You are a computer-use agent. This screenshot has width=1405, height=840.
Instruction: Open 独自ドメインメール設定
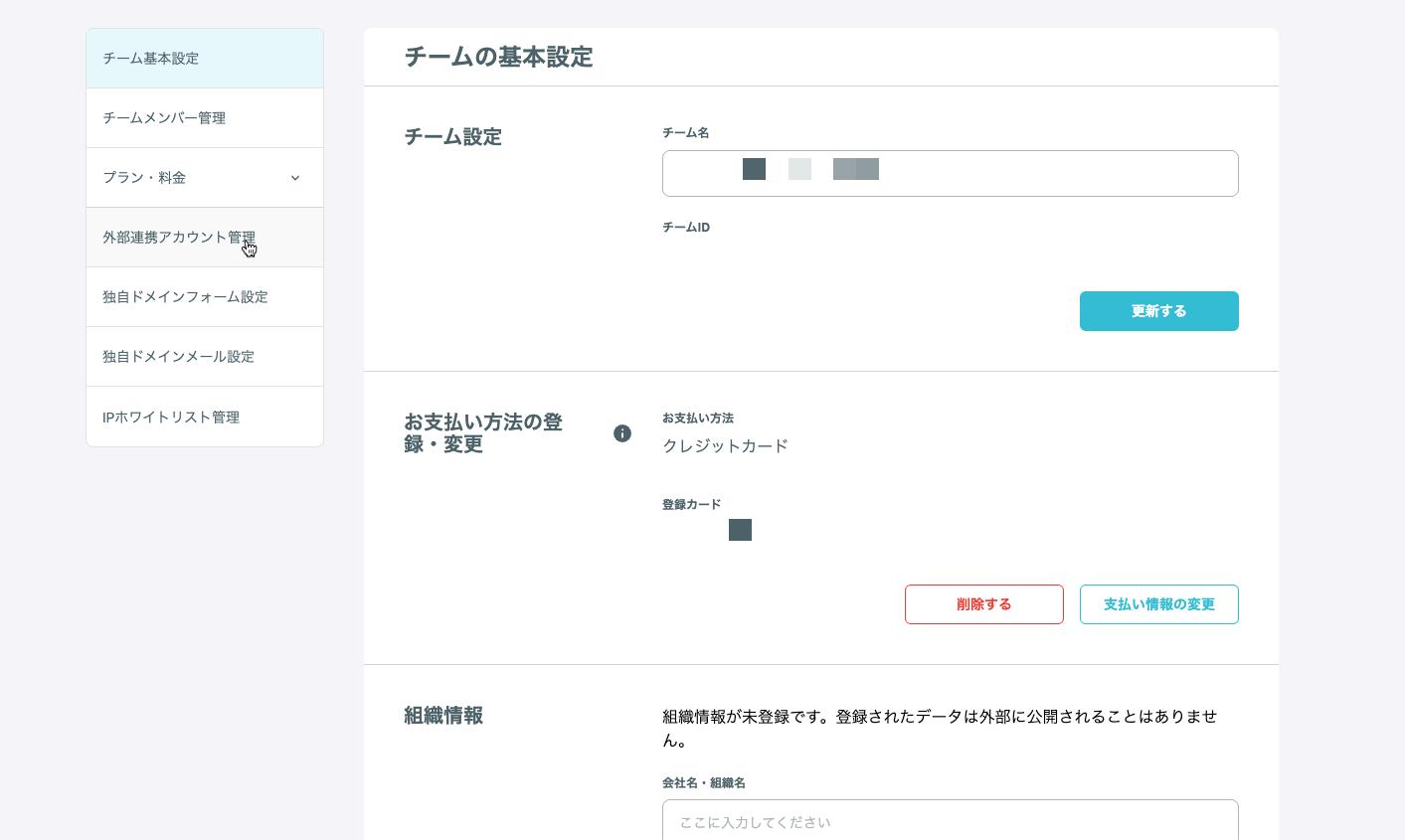click(x=205, y=357)
